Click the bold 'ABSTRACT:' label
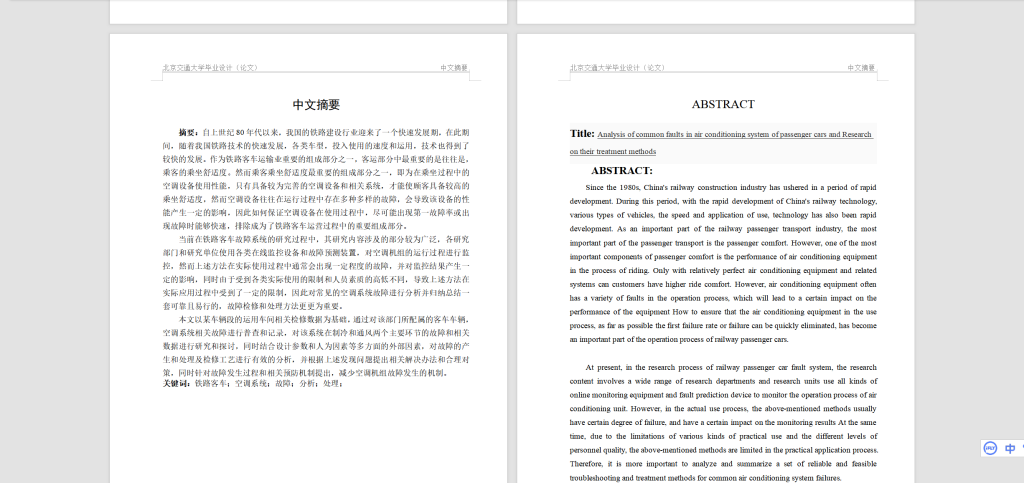 622,171
